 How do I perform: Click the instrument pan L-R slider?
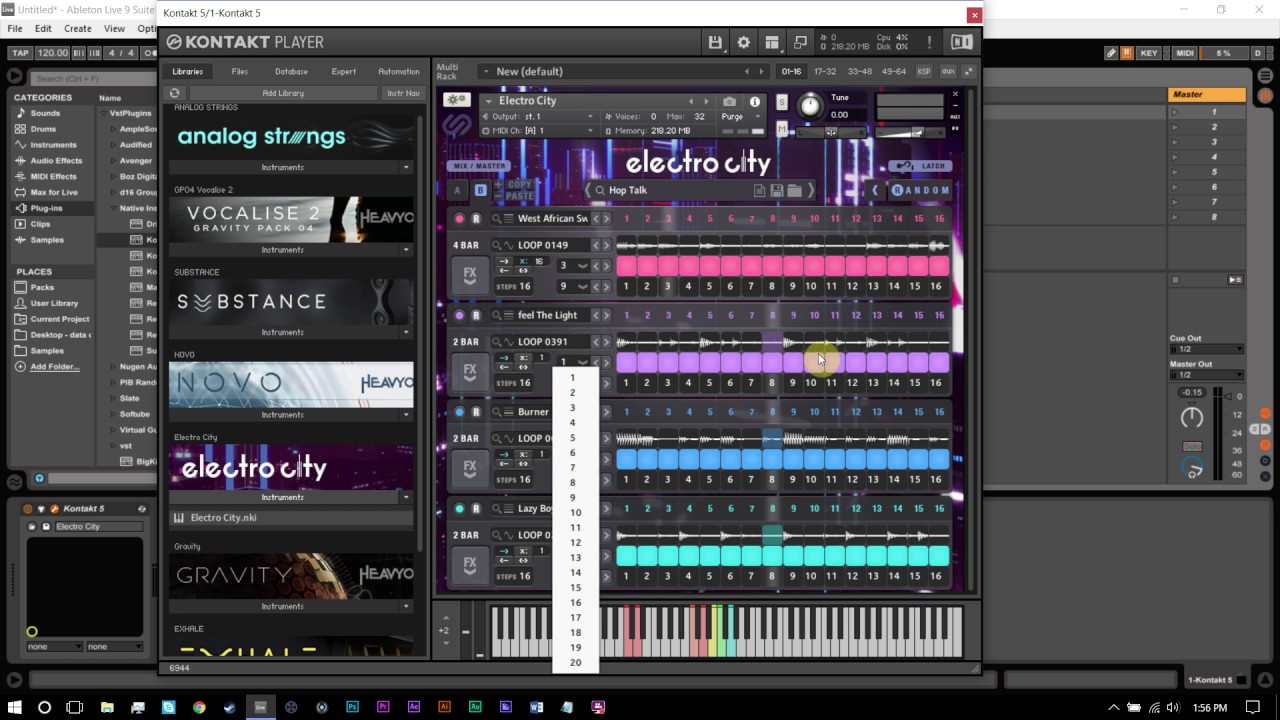830,132
